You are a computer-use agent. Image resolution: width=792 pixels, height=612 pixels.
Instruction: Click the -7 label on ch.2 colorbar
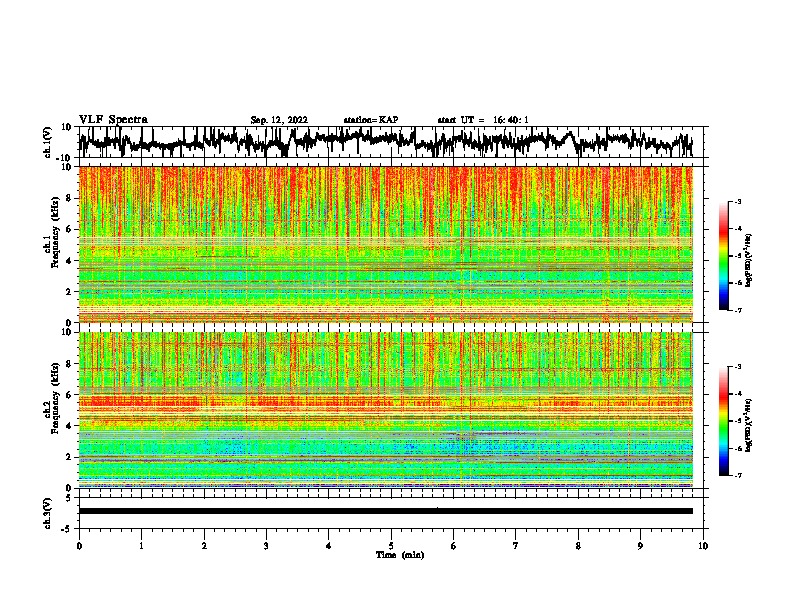pos(738,476)
